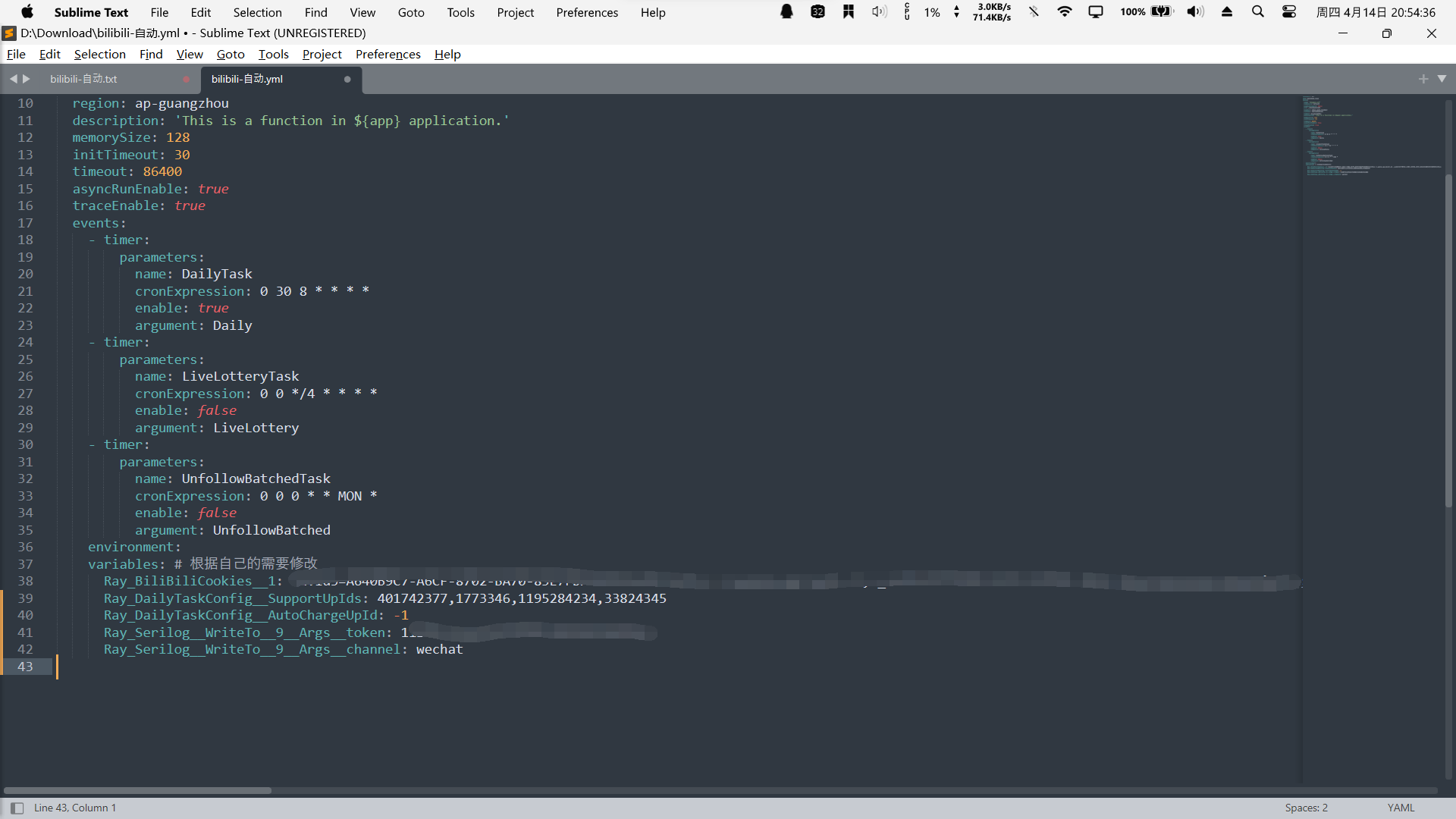1456x819 pixels.
Task: Click the screen mirroring display icon
Action: (1096, 12)
